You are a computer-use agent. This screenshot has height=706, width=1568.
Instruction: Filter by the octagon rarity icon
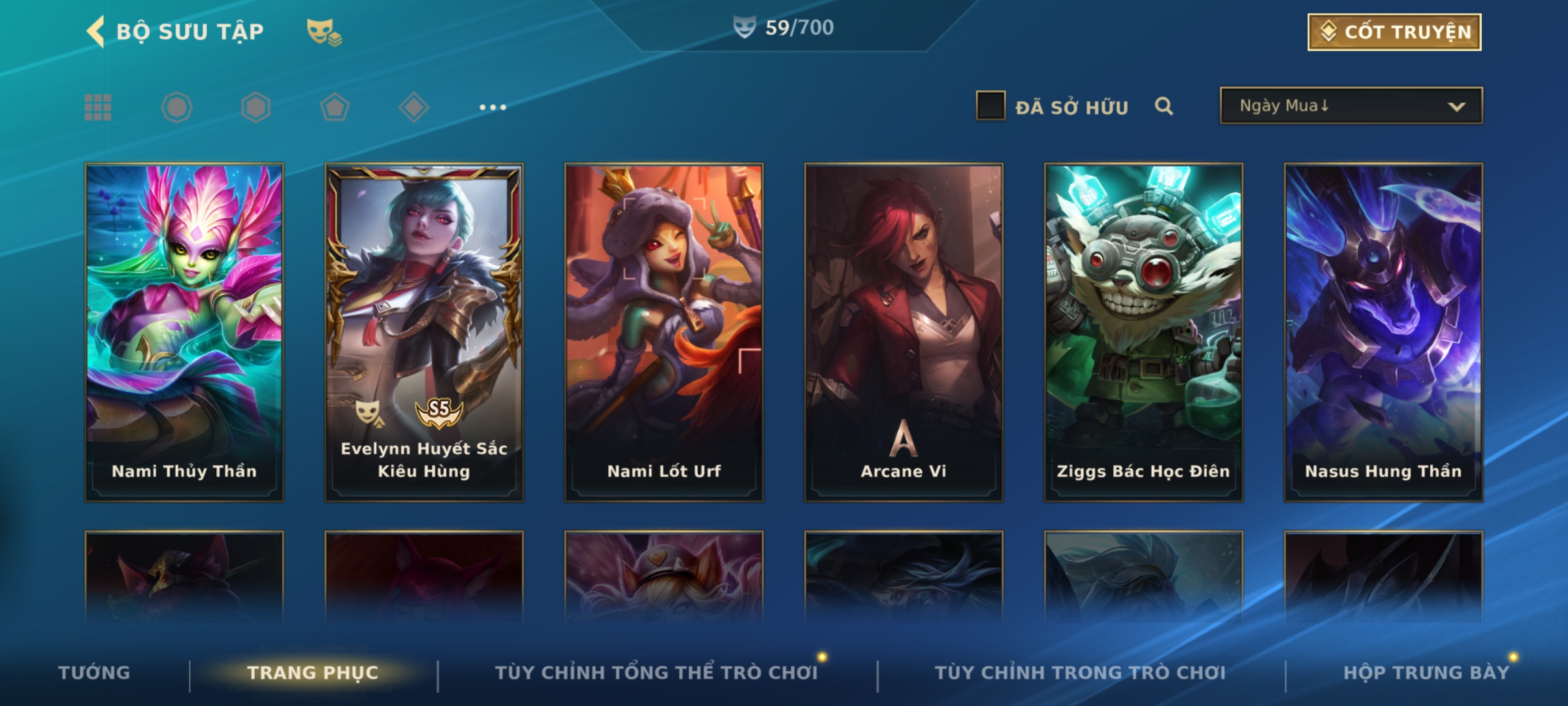(177, 107)
